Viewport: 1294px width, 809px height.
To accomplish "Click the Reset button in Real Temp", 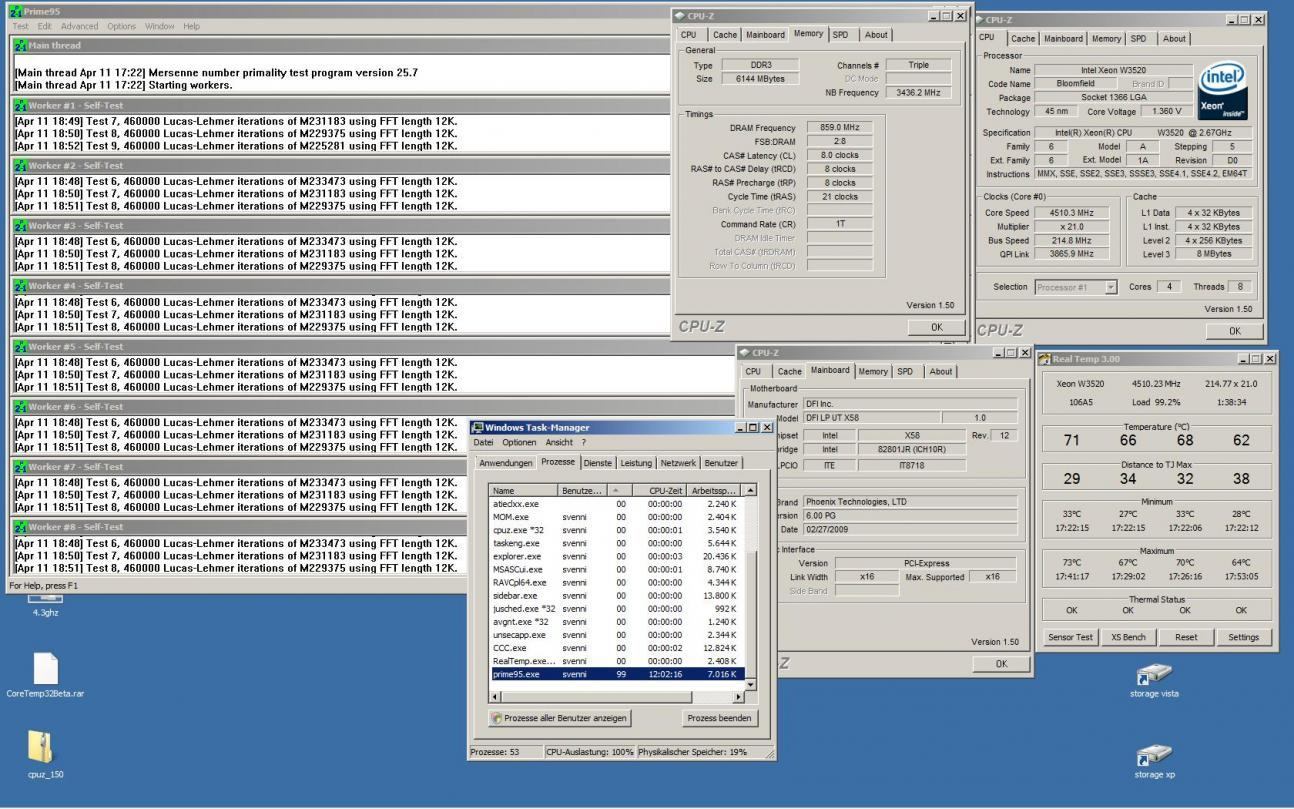I will [1186, 637].
